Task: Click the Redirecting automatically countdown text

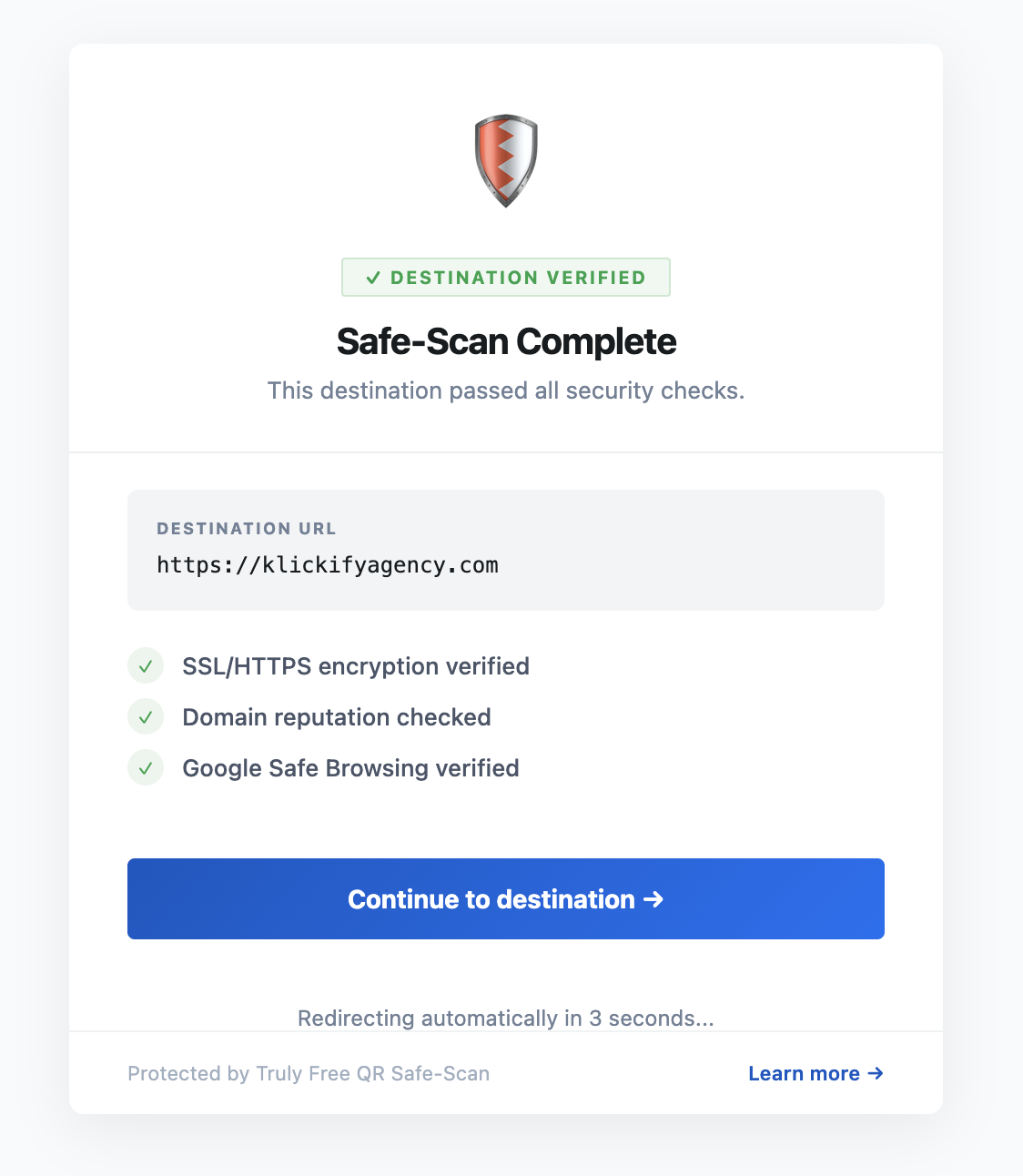Action: click(506, 1018)
